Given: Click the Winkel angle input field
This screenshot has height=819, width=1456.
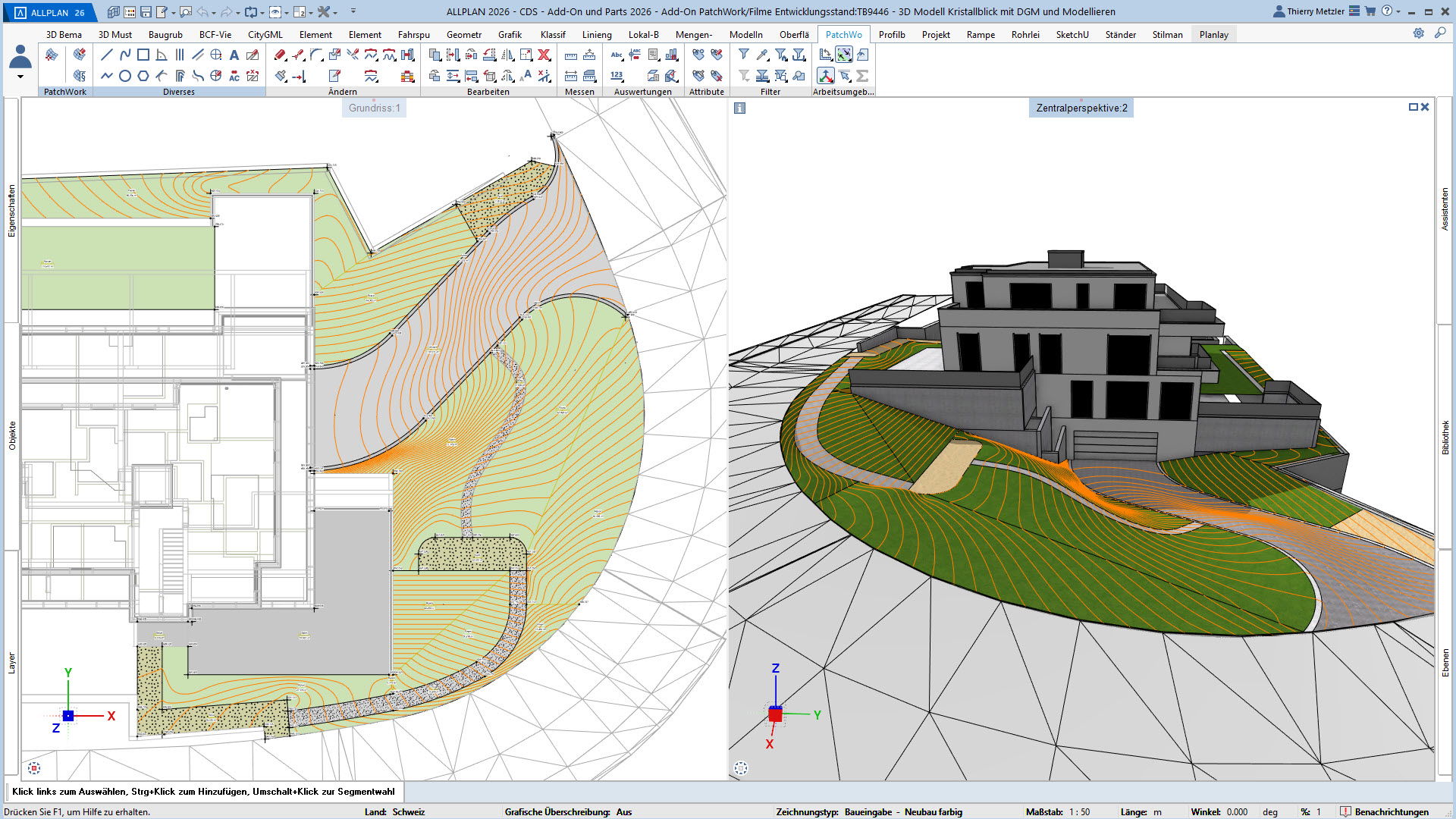Looking at the screenshot, I should 1237,811.
